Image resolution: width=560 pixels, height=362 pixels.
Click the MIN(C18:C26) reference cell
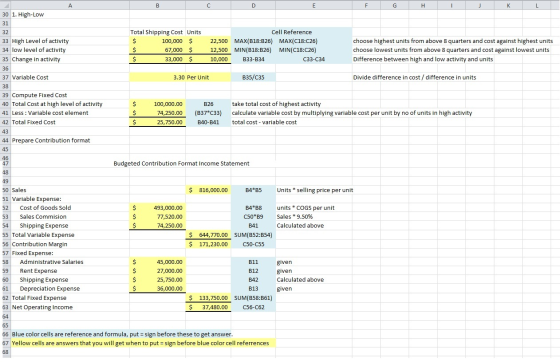point(314,50)
